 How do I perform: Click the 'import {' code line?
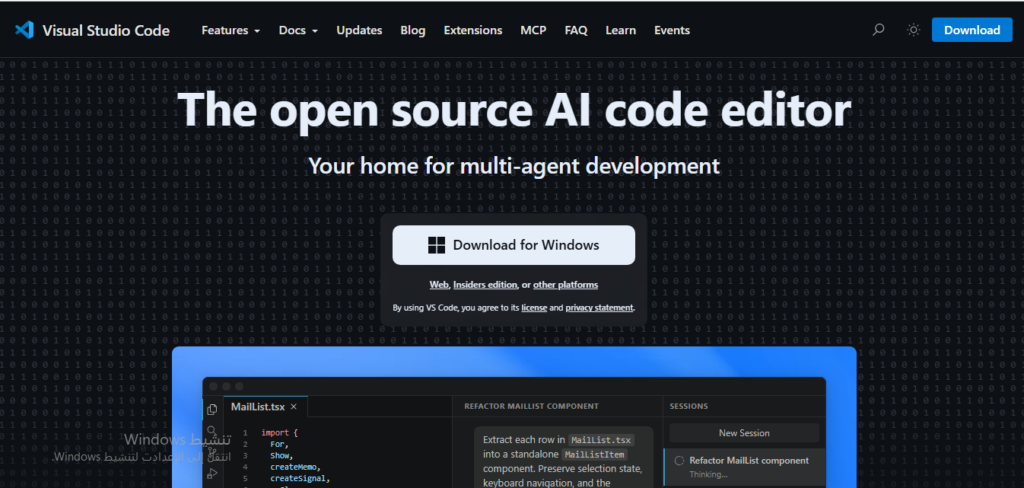[280, 432]
